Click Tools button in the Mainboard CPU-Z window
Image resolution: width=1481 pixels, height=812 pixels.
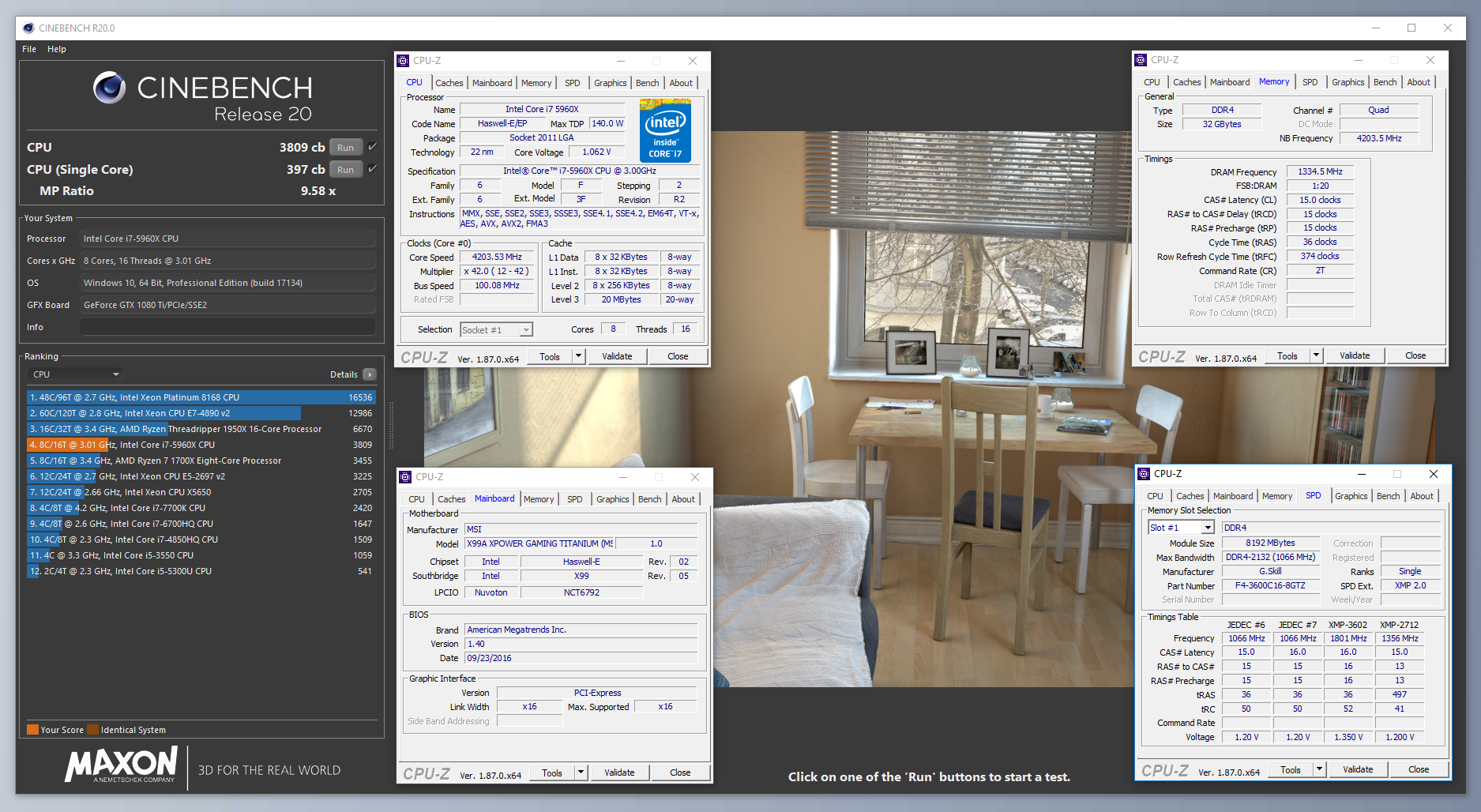click(x=552, y=773)
